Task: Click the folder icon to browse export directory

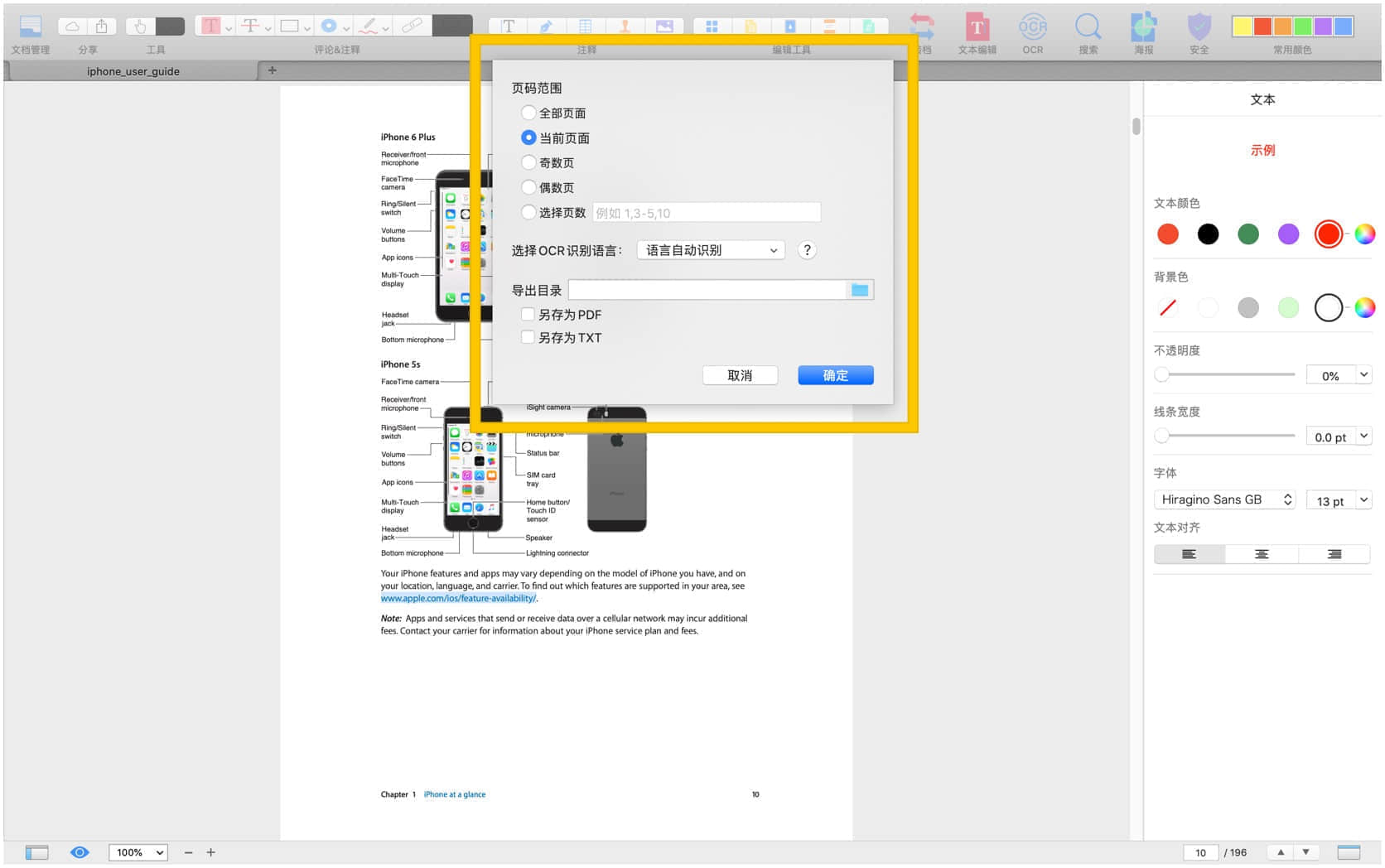Action: (x=860, y=290)
